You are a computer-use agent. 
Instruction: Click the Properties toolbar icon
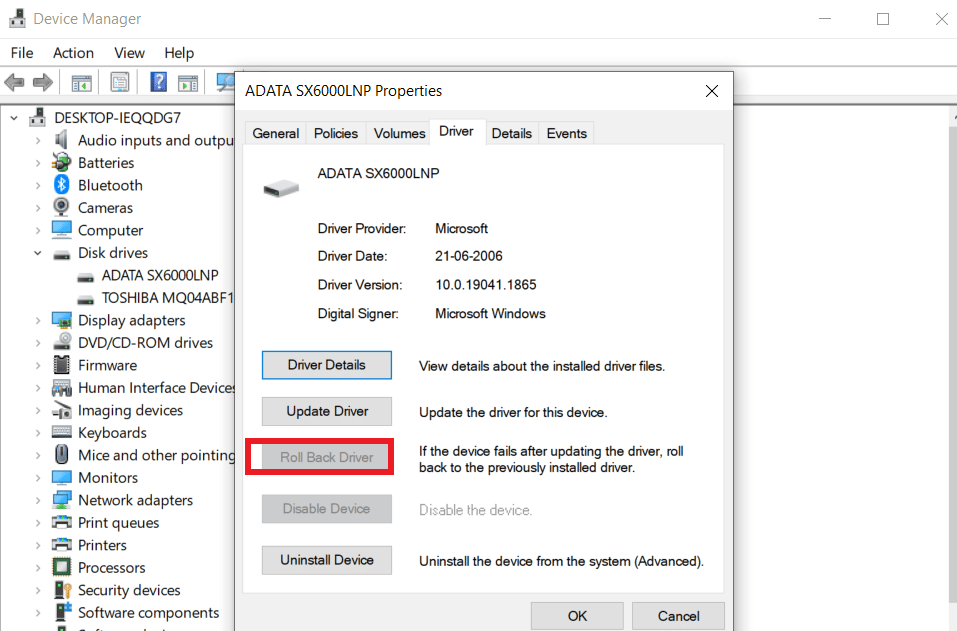(120, 82)
